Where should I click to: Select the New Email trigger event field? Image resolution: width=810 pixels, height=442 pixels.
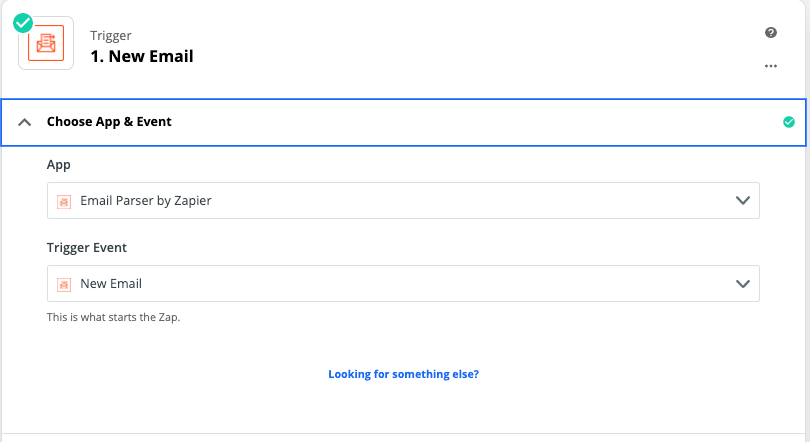403,283
